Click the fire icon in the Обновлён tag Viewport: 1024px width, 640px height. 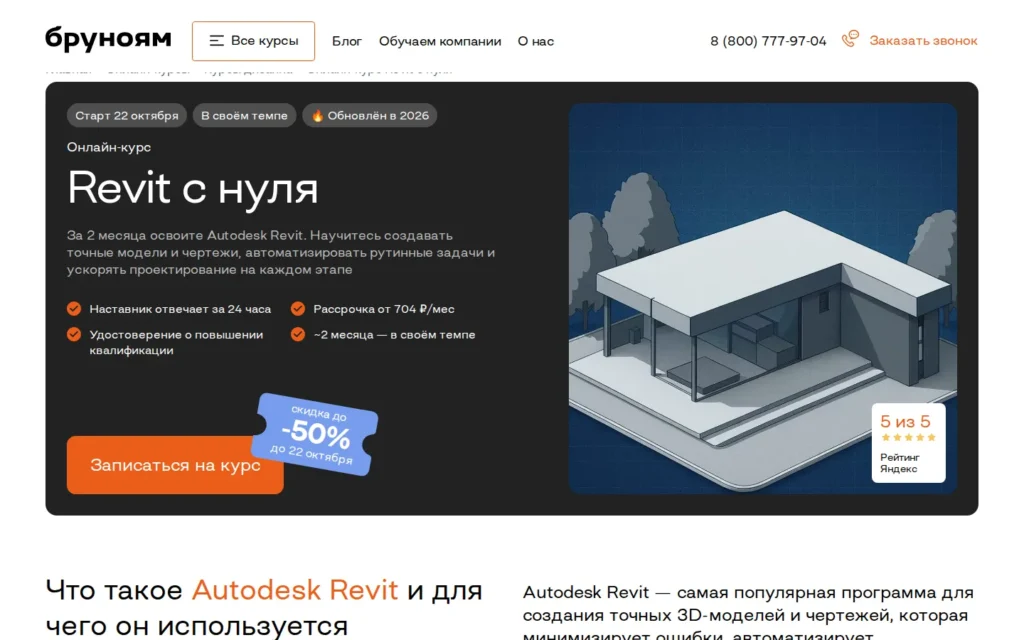point(317,116)
